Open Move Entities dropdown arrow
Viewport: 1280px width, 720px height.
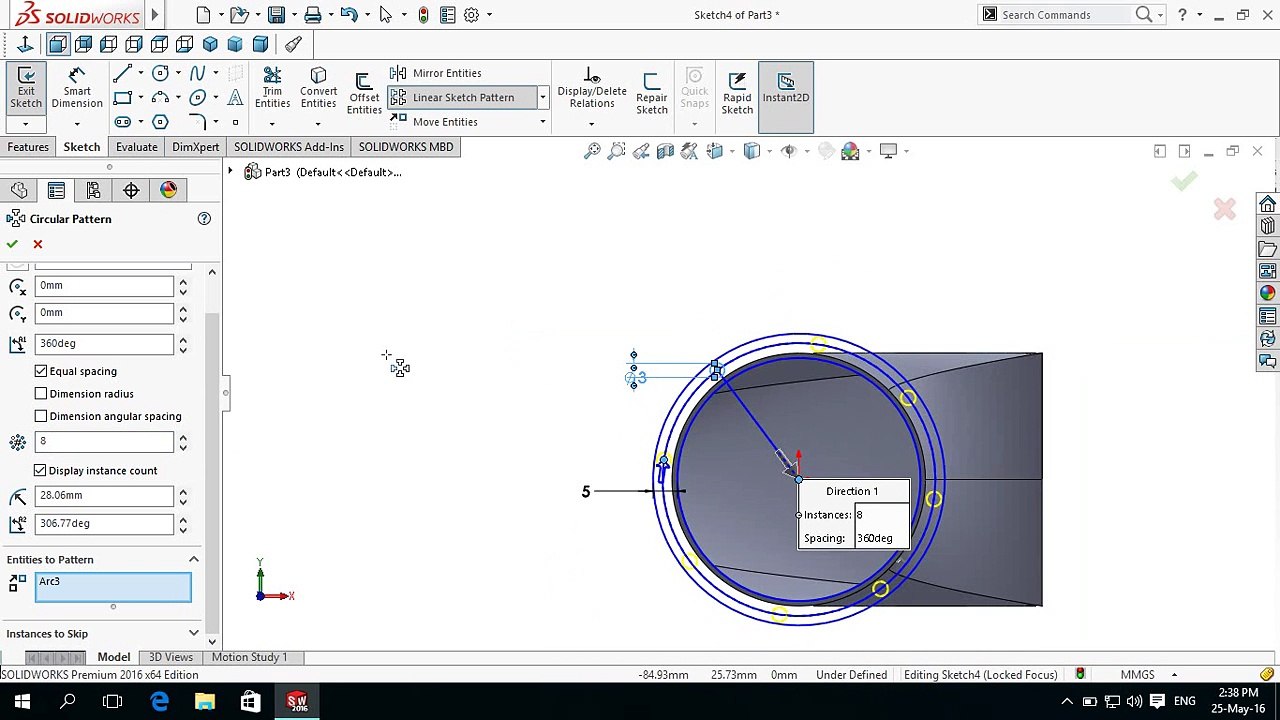tap(543, 122)
